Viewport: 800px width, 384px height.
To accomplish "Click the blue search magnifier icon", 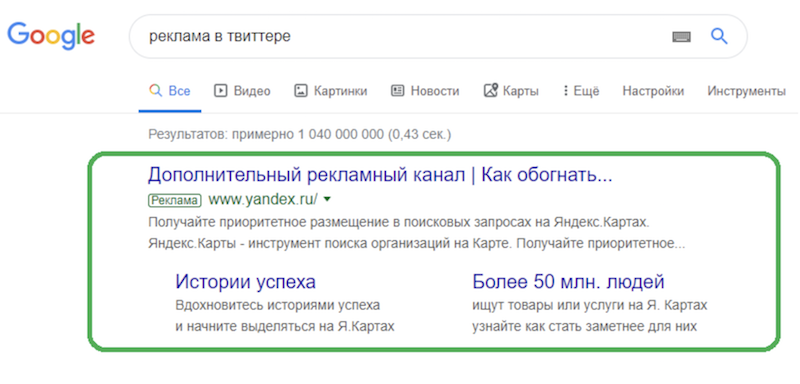I will pos(719,36).
